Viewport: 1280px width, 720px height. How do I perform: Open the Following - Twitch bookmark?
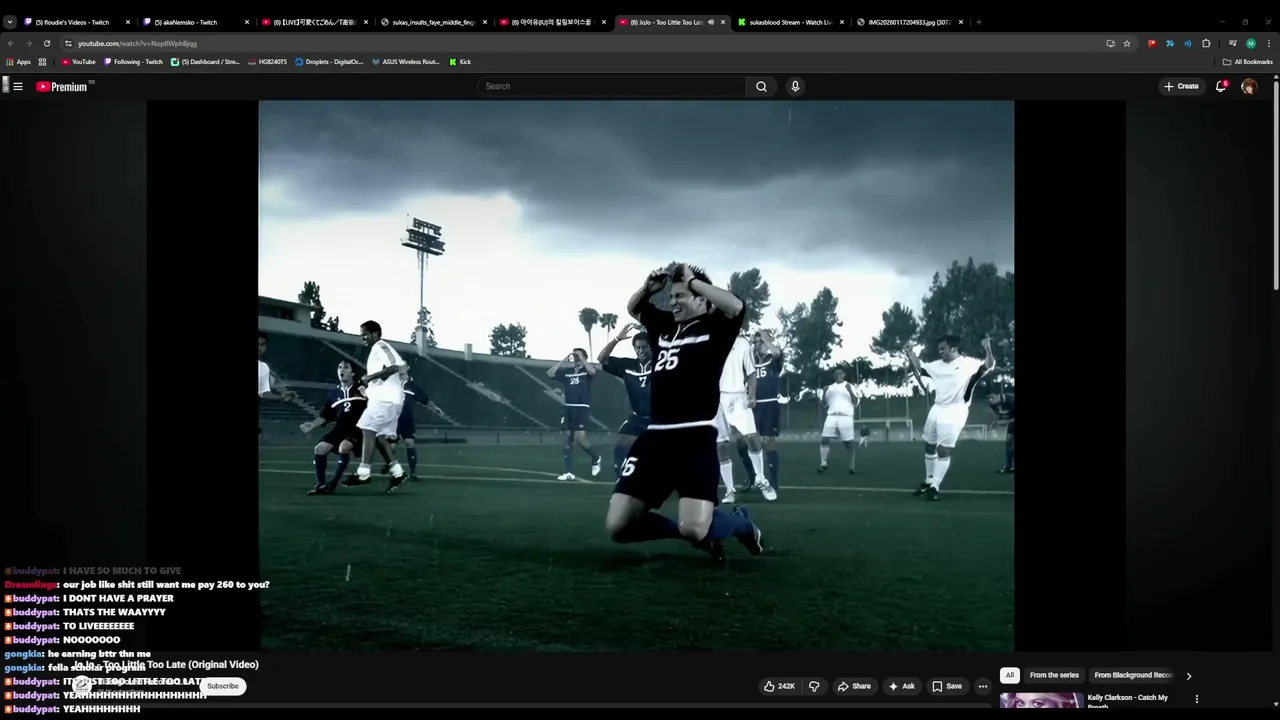[133, 62]
